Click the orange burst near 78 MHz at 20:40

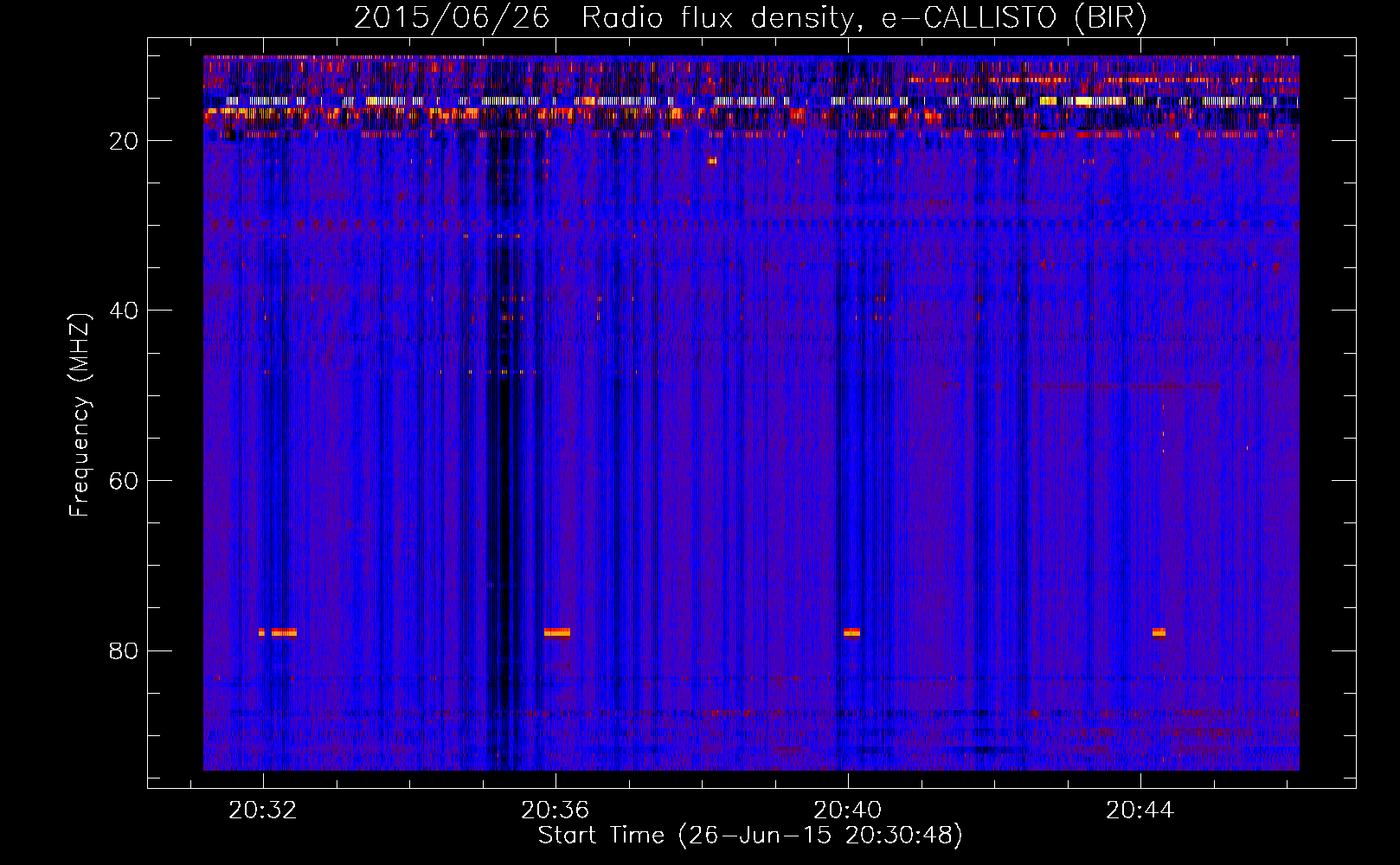tap(852, 632)
